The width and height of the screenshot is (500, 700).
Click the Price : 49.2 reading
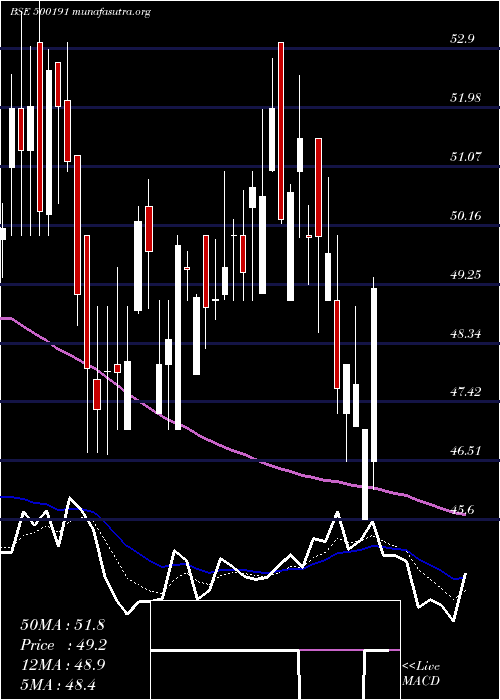[x=63, y=645]
